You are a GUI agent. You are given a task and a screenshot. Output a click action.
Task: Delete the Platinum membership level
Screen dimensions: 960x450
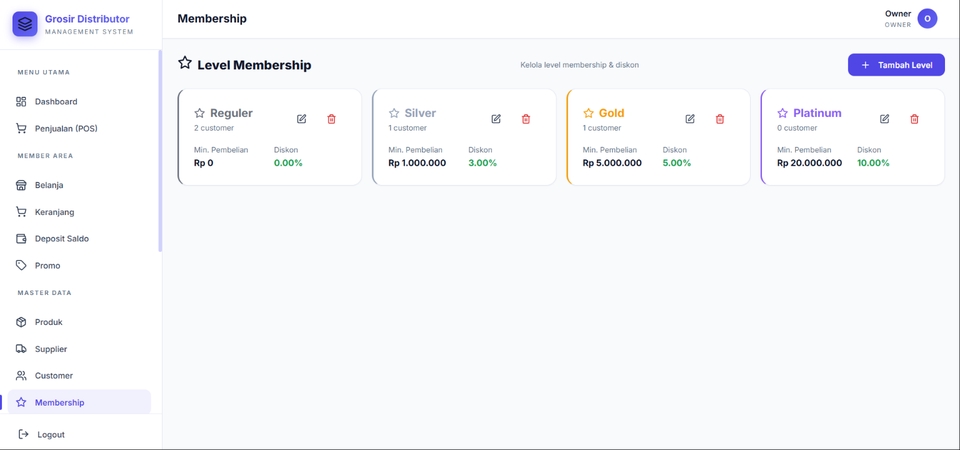(x=915, y=119)
